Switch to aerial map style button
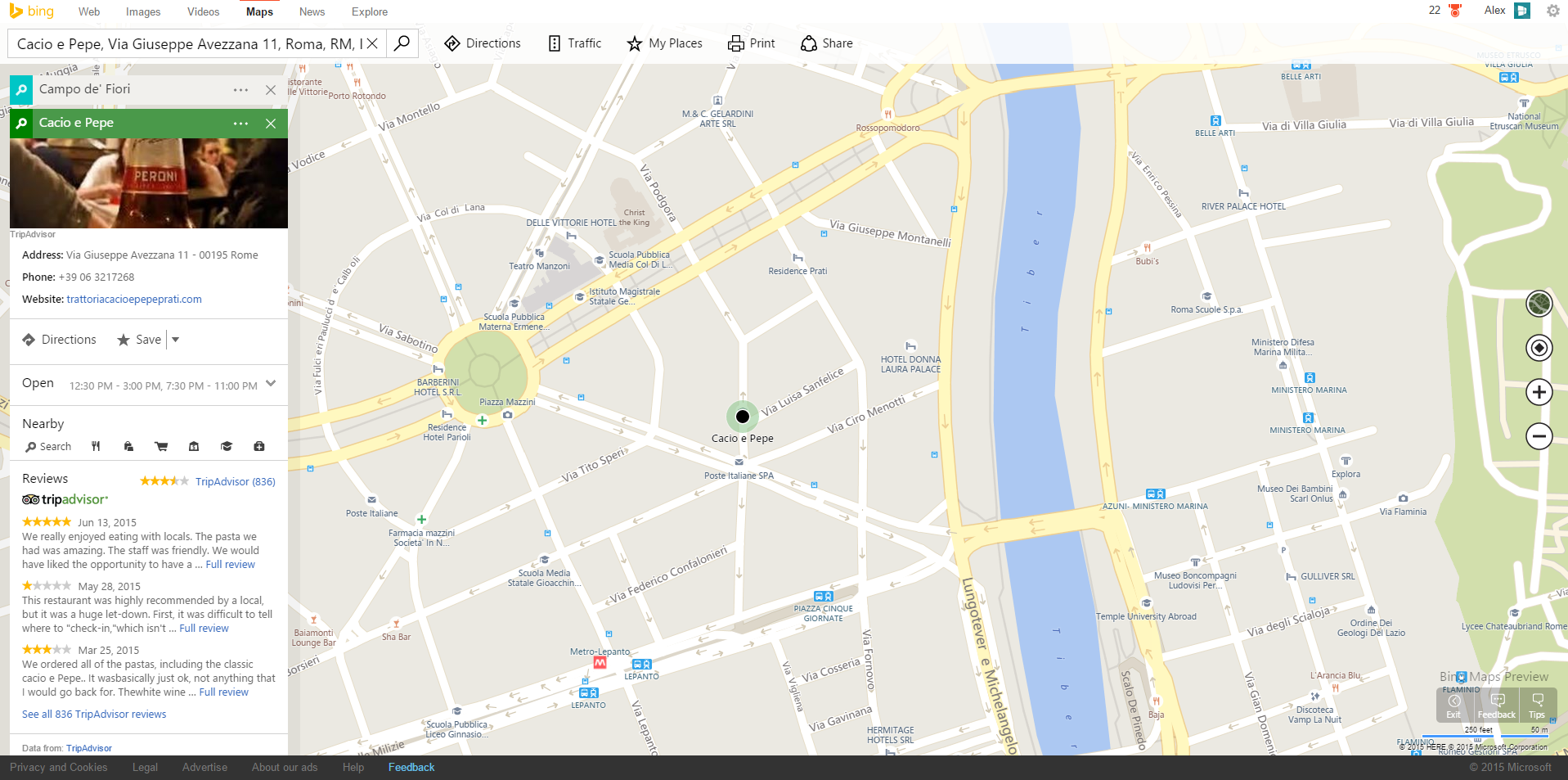 click(1539, 304)
